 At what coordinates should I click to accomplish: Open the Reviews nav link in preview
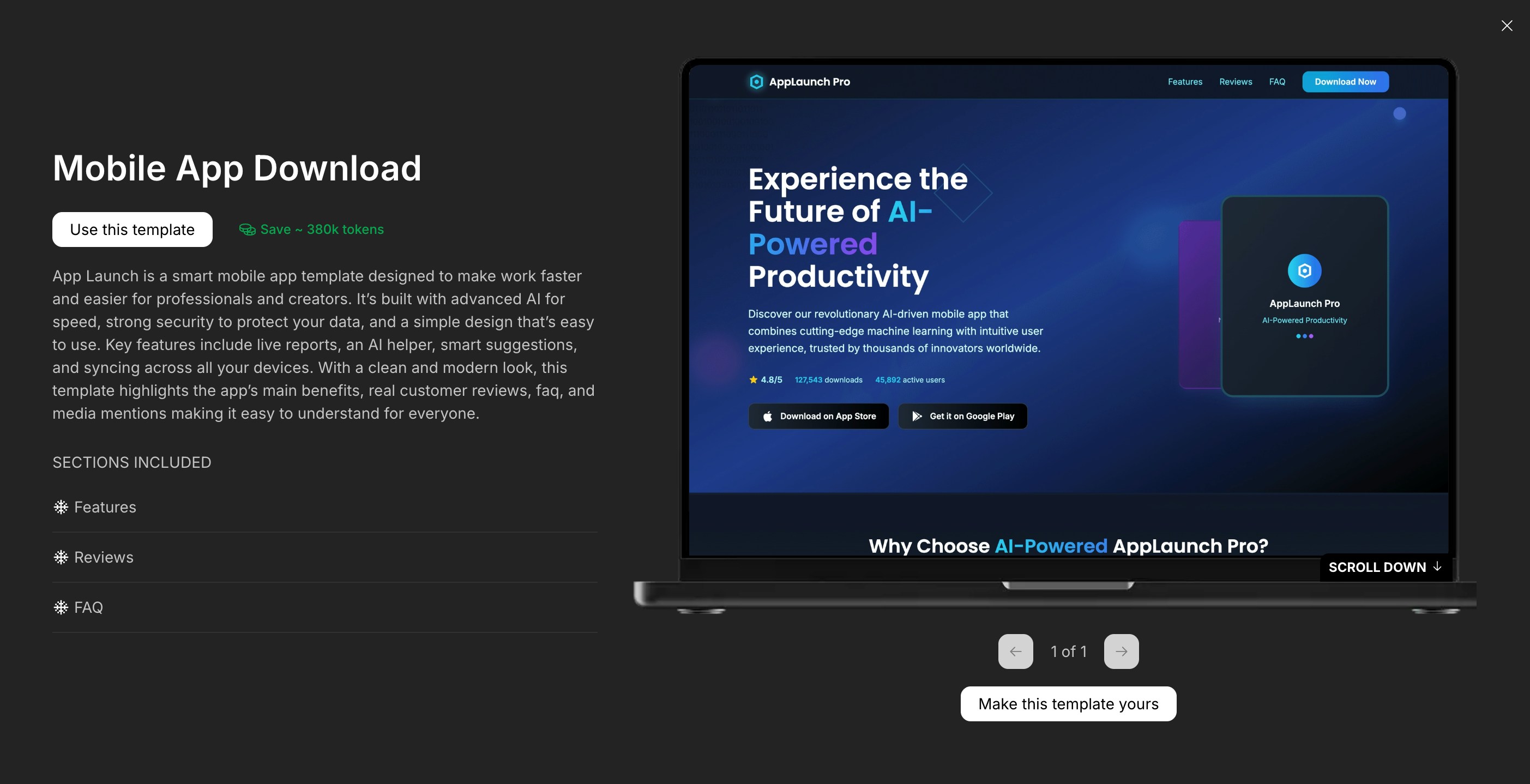coord(1236,82)
